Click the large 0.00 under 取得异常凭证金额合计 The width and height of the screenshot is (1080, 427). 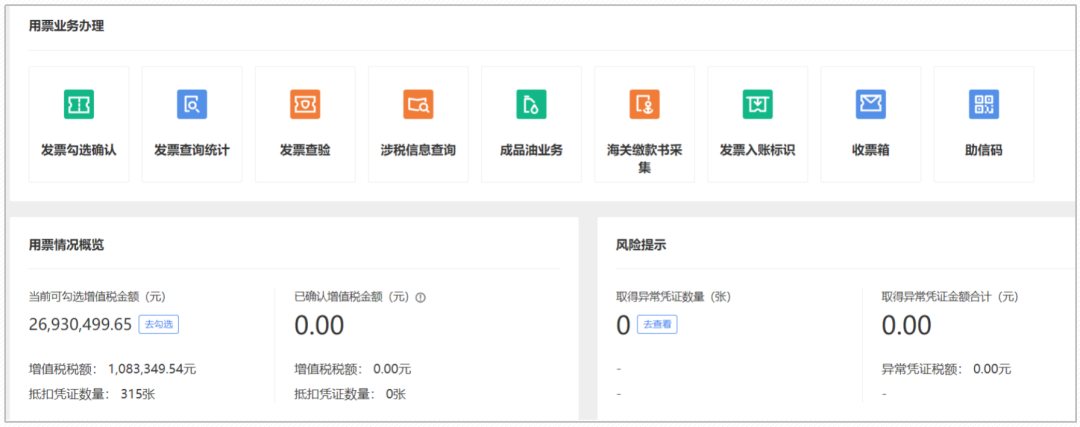pos(906,325)
